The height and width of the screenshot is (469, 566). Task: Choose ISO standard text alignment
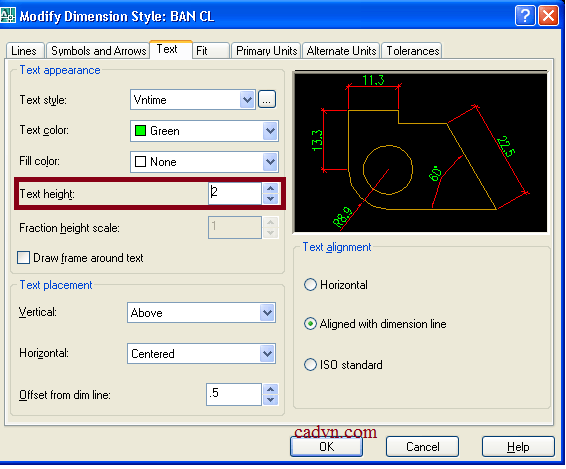coord(310,365)
